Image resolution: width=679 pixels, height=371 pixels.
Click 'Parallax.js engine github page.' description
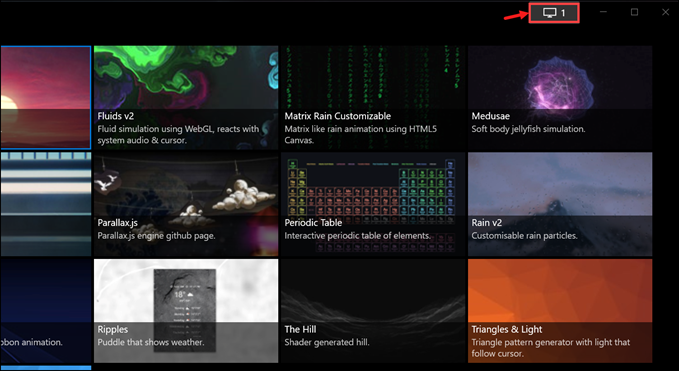pyautogui.click(x=156, y=236)
